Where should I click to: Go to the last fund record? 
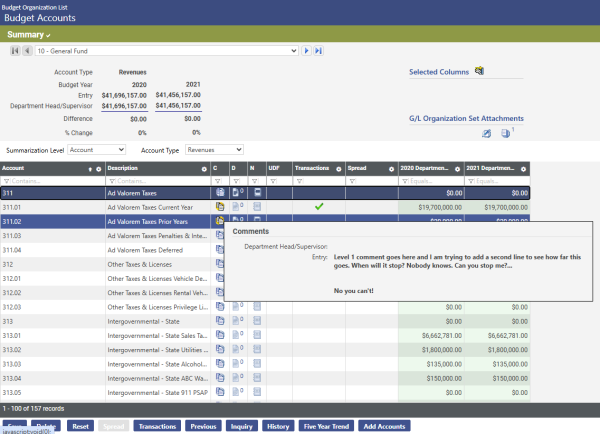pyautogui.click(x=319, y=50)
